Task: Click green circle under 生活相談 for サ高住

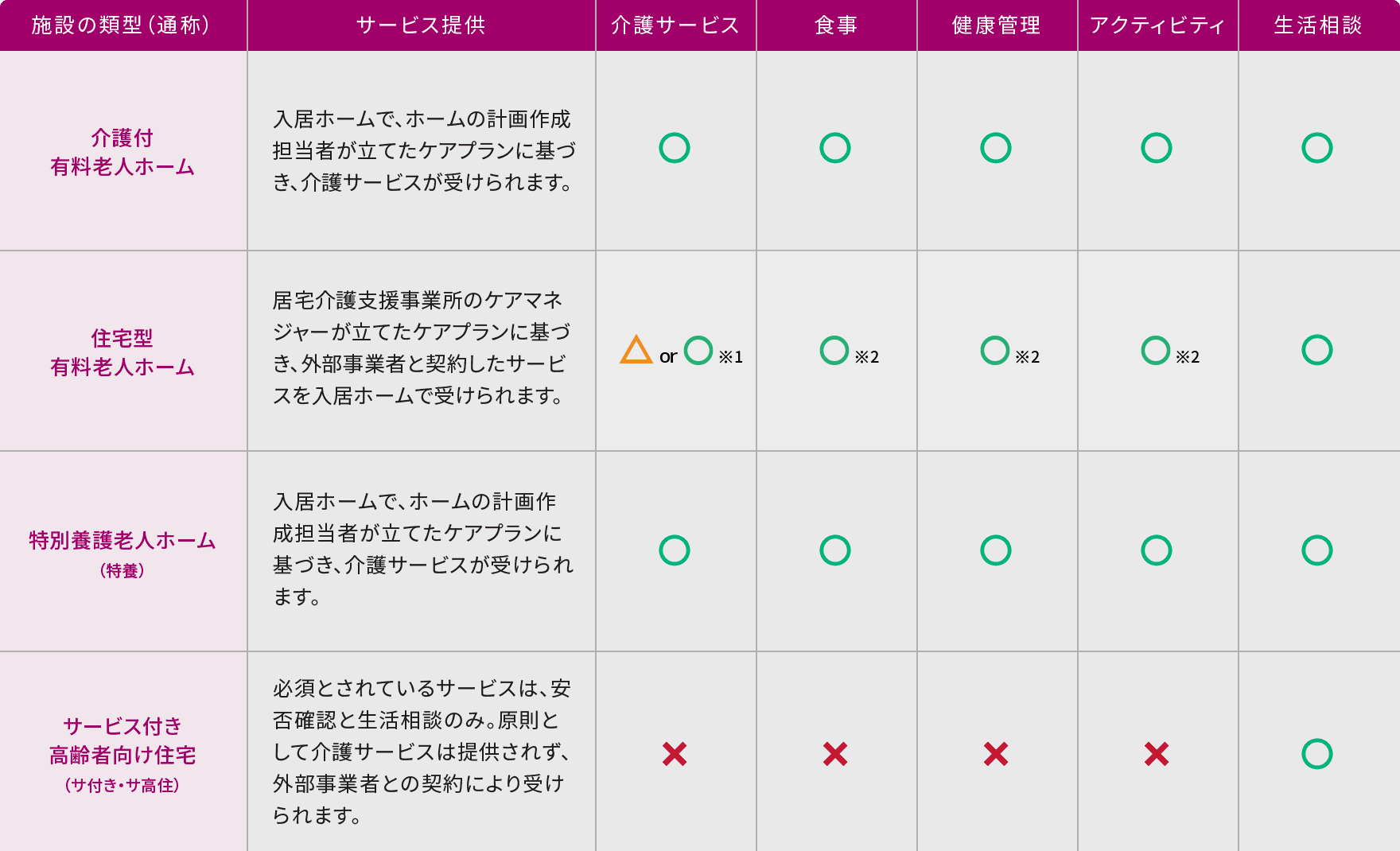Action: pos(1317,754)
